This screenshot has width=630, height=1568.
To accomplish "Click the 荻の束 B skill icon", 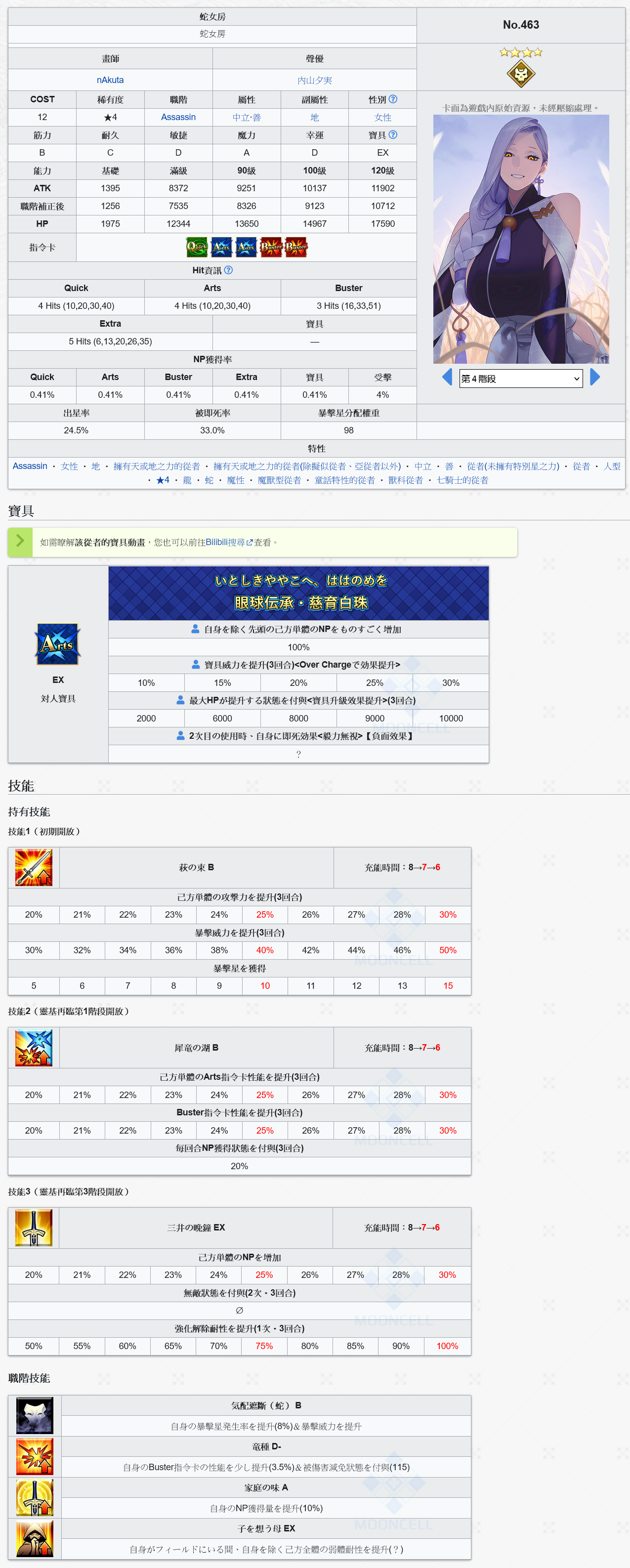I will coord(34,867).
